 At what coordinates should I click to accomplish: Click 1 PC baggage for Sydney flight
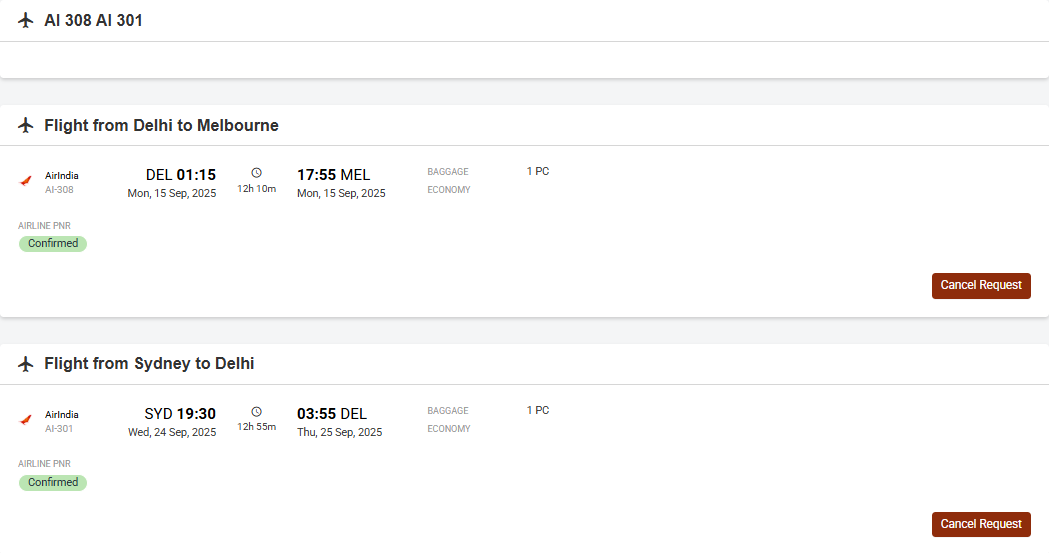538,410
